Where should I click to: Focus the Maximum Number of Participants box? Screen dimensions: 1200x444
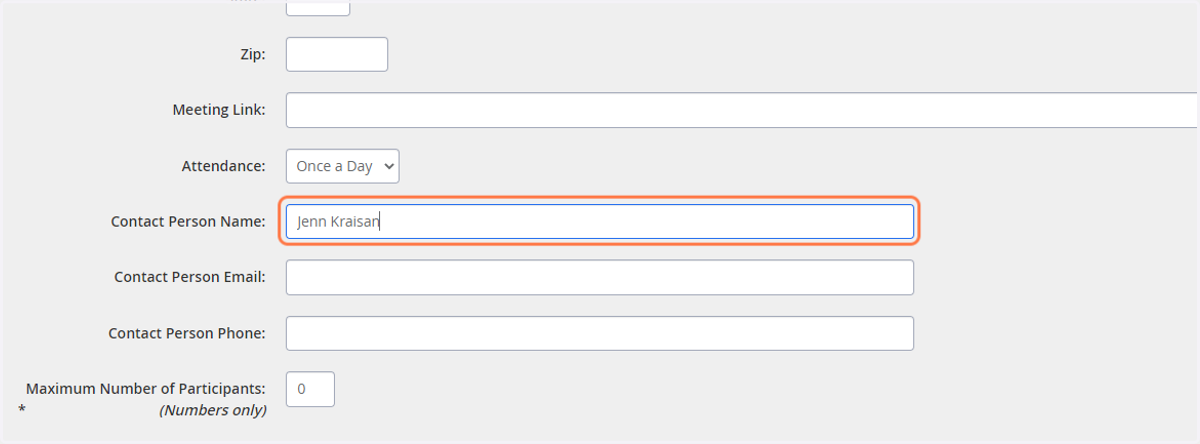[310, 389]
